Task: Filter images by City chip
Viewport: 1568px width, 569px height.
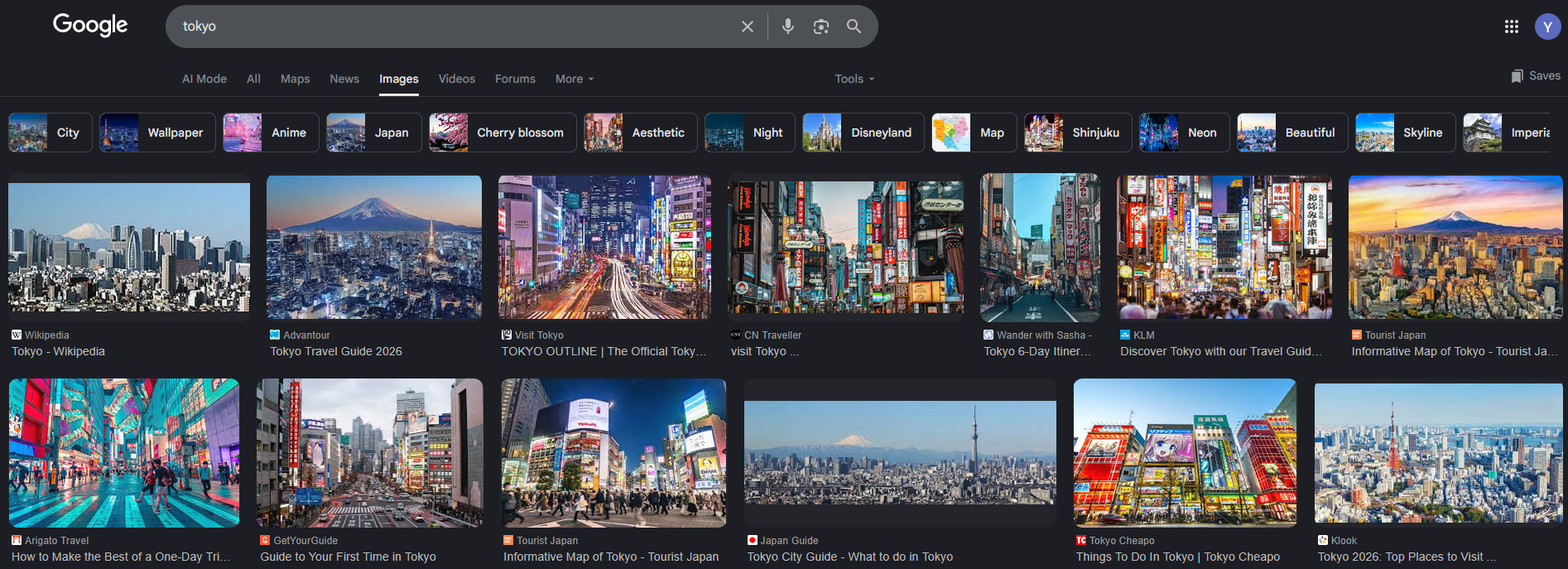Action: [x=51, y=133]
